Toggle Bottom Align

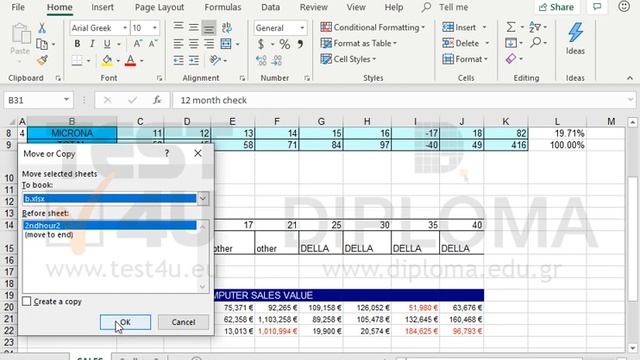click(x=209, y=28)
